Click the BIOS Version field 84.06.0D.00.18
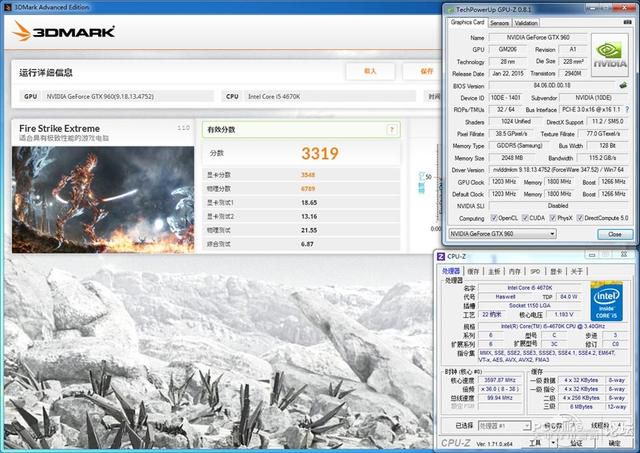The height and width of the screenshot is (453, 640). (552, 85)
